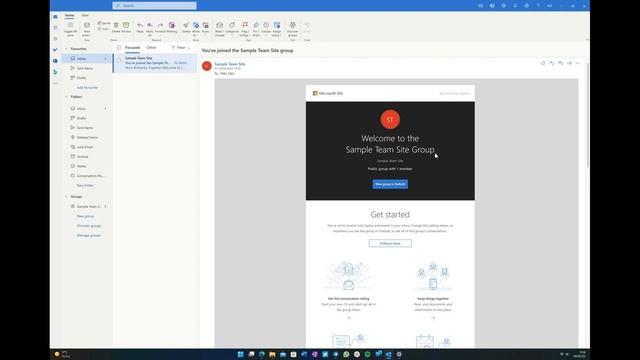Click the Rules icon in ribbon

point(206,25)
